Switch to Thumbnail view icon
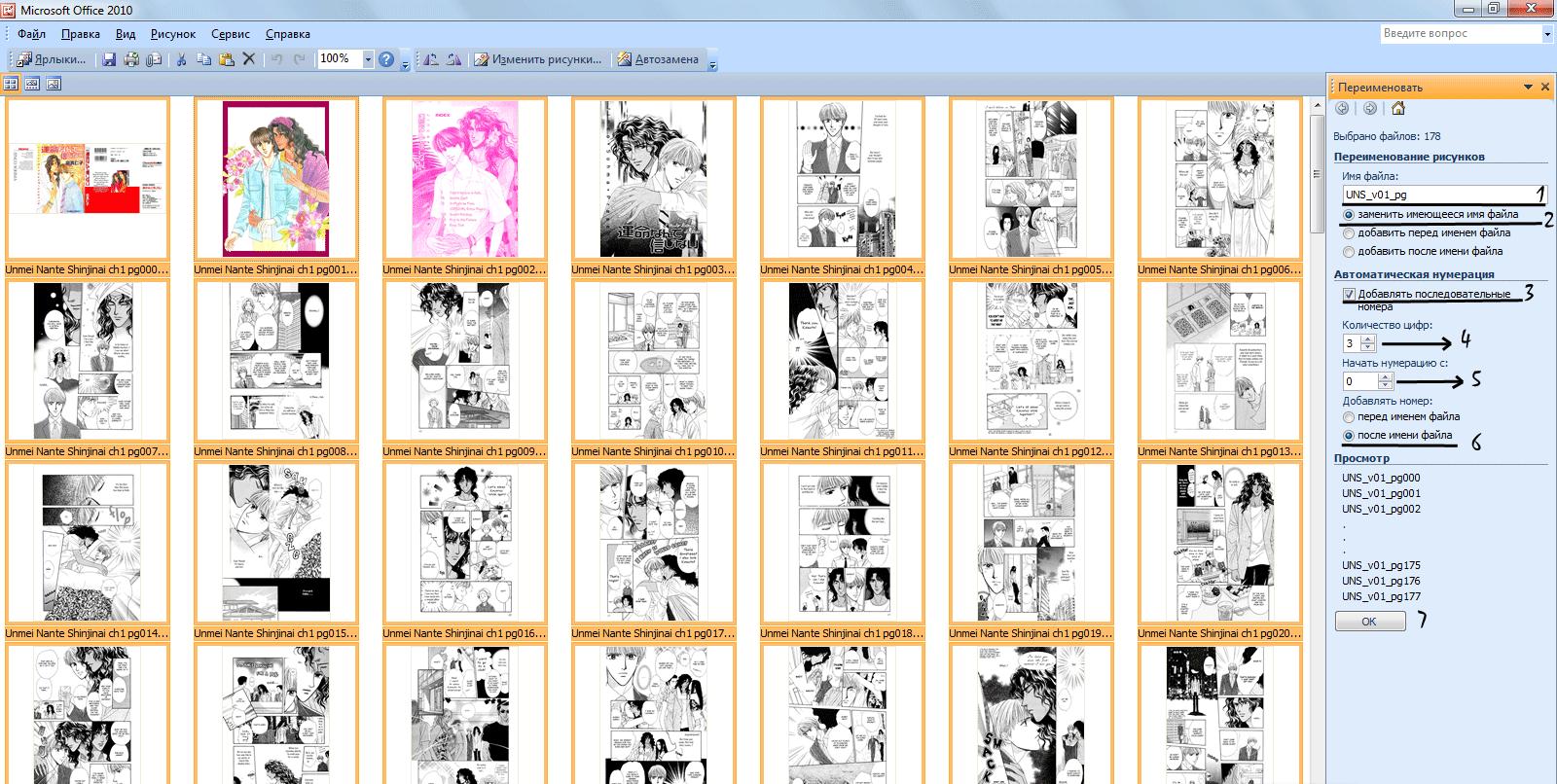Viewport: 1557px width, 784px height. coord(11,84)
